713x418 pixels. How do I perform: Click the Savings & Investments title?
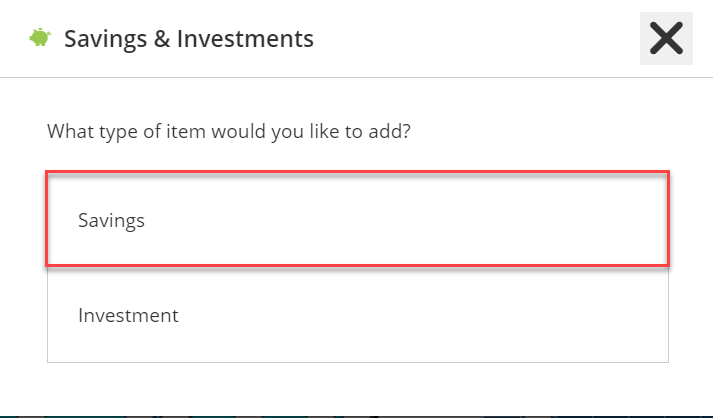pyautogui.click(x=189, y=39)
